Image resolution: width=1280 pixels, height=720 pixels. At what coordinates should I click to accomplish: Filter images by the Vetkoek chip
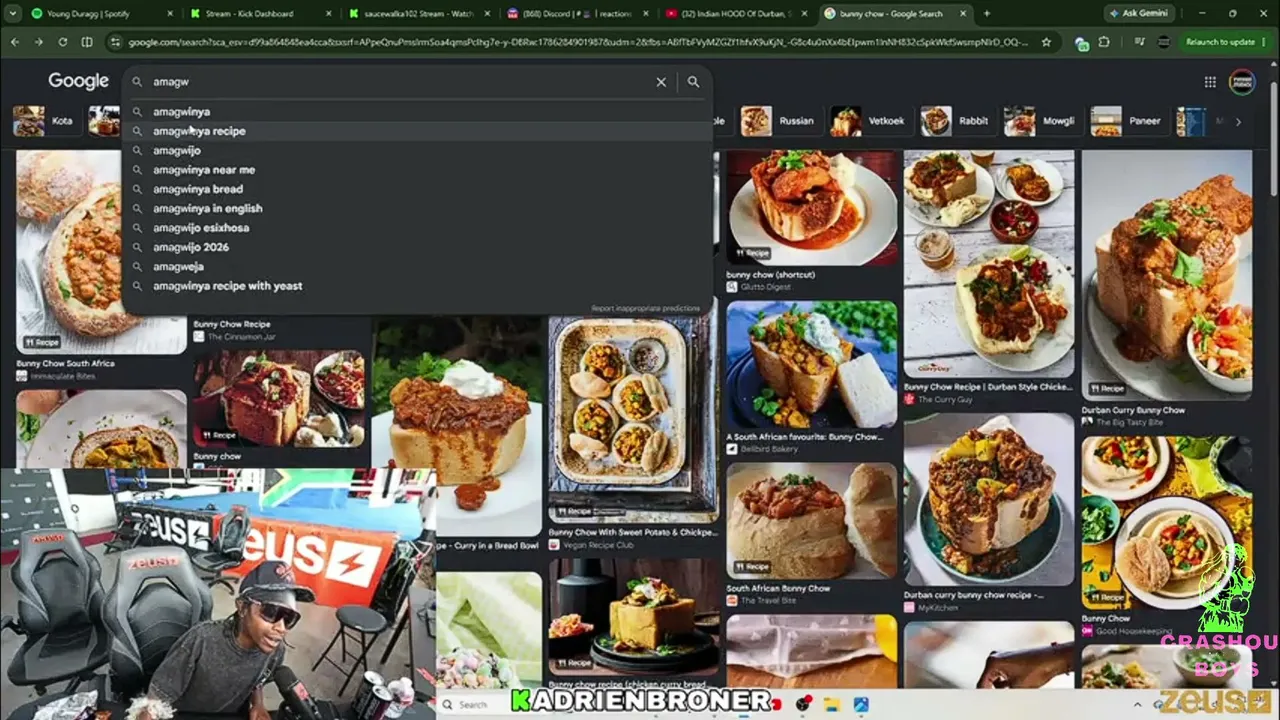point(869,121)
